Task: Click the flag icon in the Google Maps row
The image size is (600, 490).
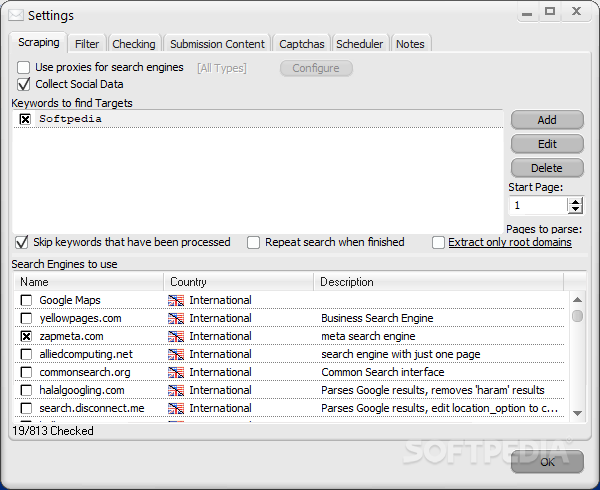Action: pos(176,301)
